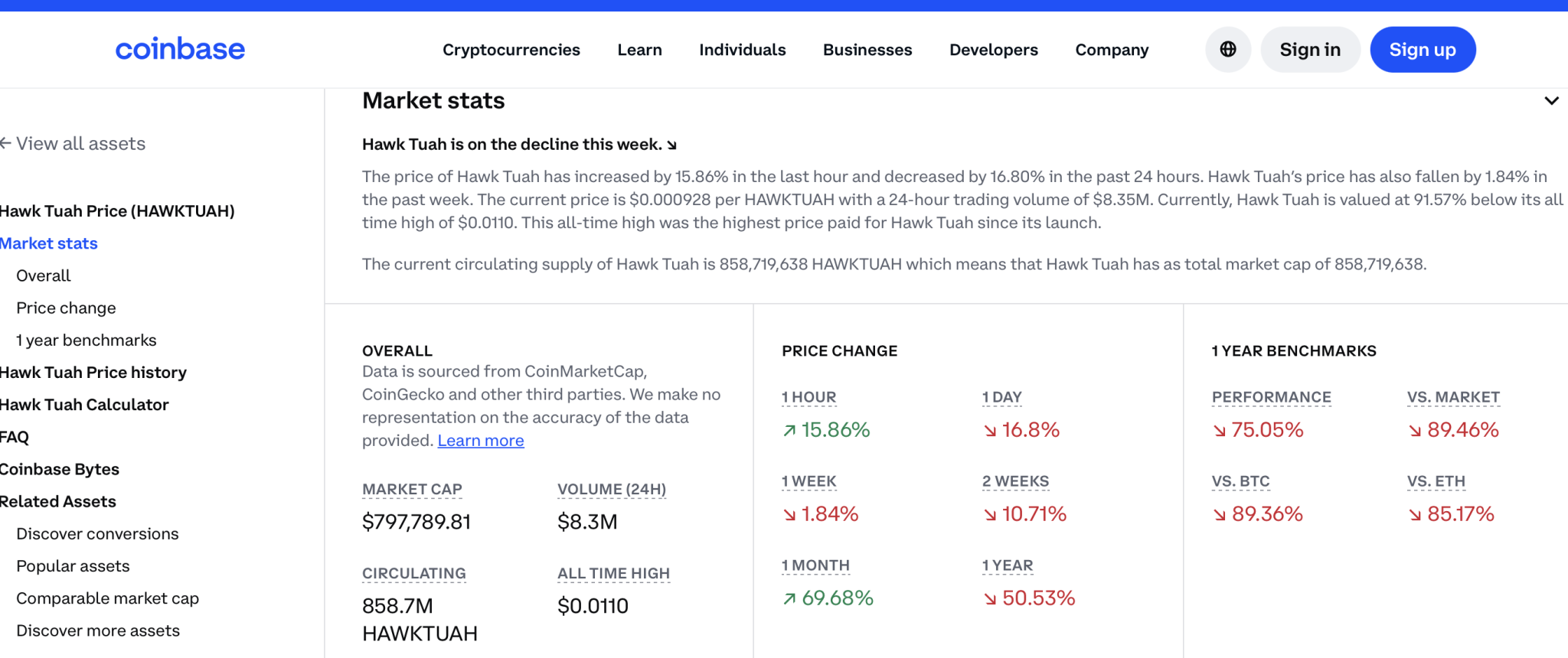Select Comparable market cap sidebar link

107,598
